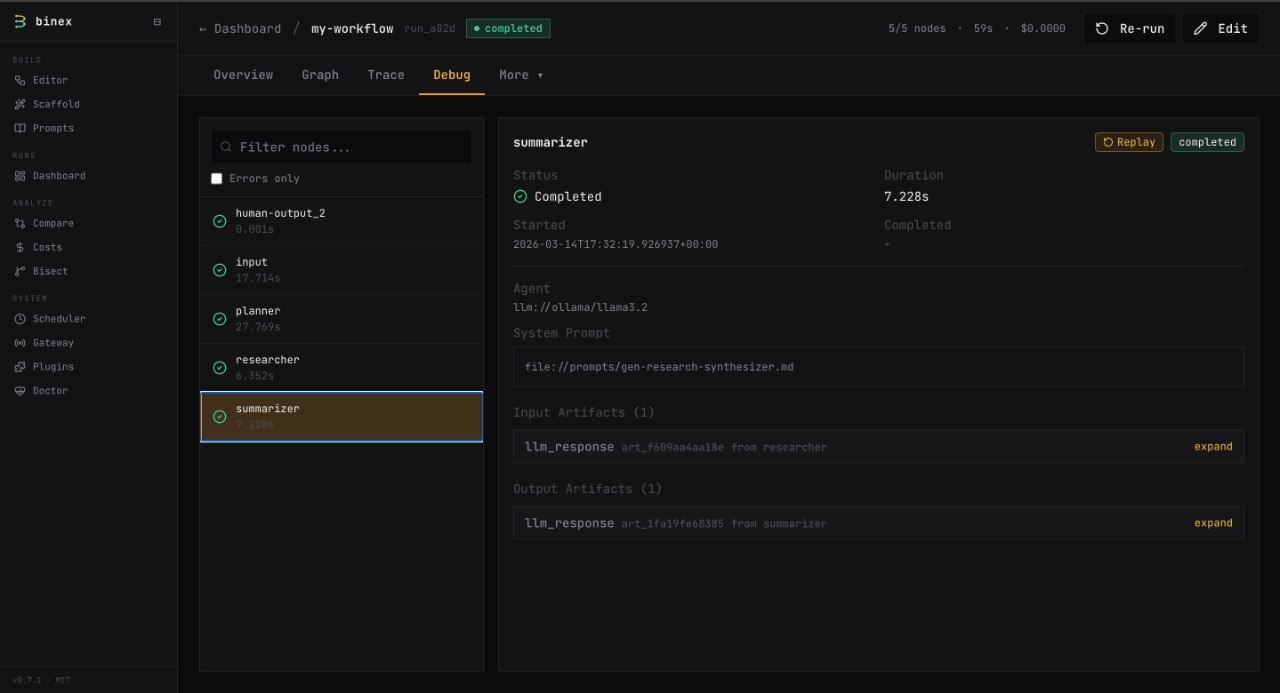
Task: Collapse sidebar using the panel icon
Action: [157, 21]
